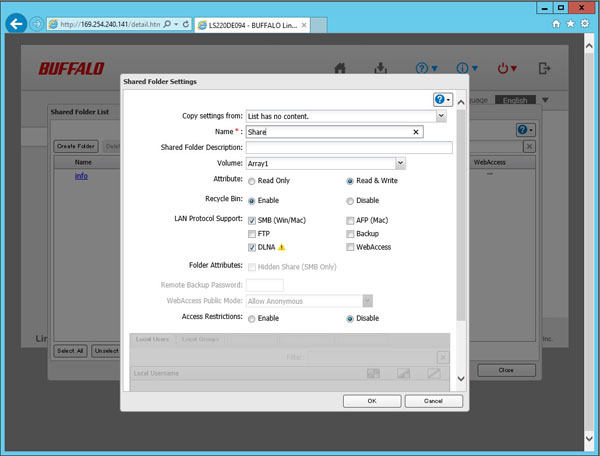
Task: Toggle SMB (Win/Mac) protocol checkbox
Action: (252, 221)
